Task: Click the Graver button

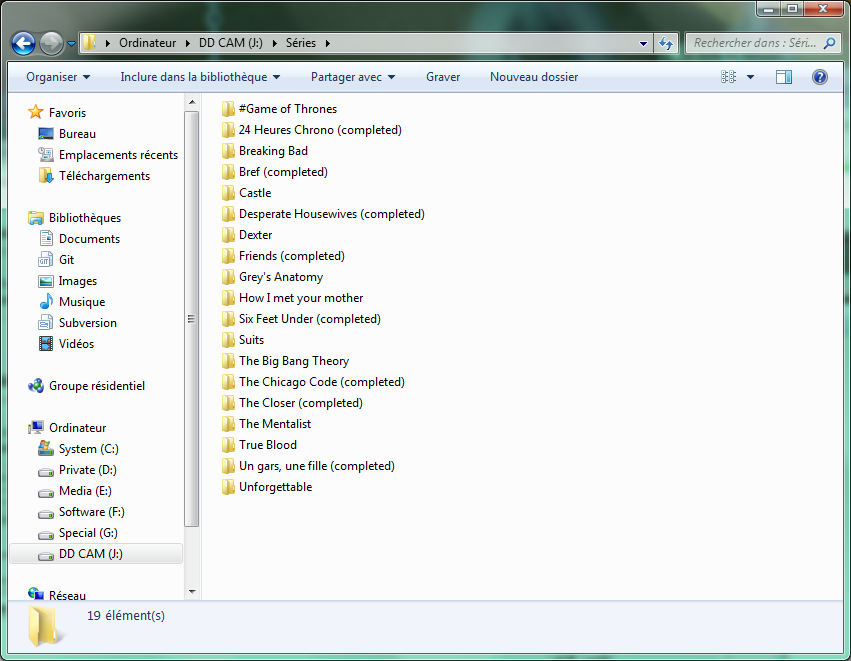Action: tap(443, 77)
